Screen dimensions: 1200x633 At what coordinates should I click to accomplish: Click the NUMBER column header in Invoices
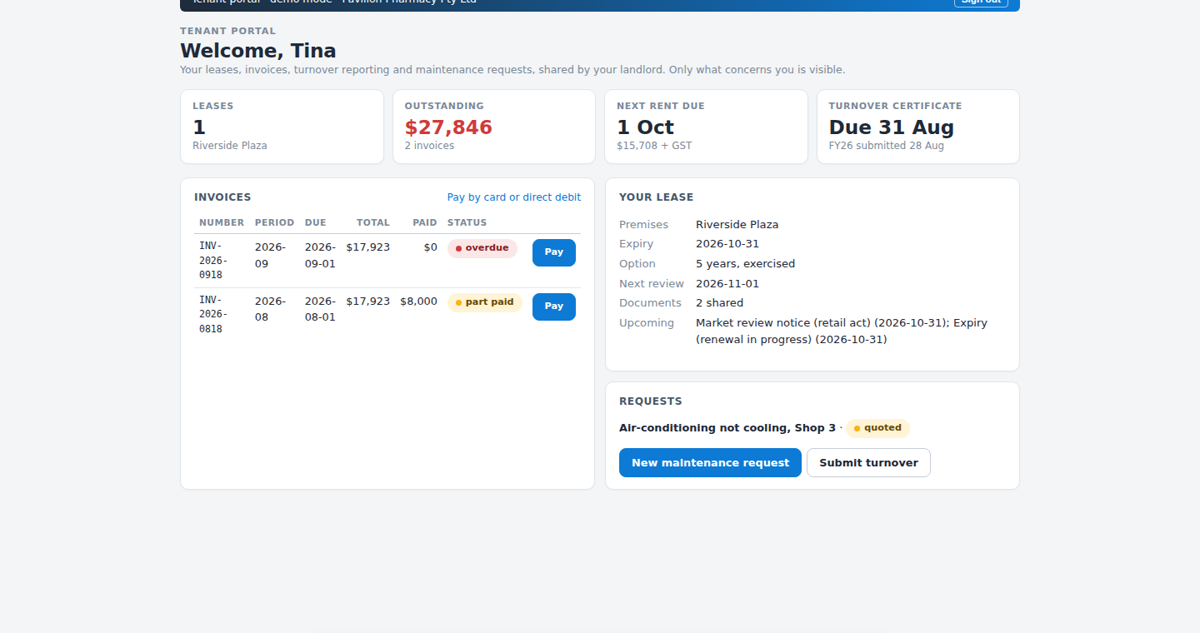point(221,223)
